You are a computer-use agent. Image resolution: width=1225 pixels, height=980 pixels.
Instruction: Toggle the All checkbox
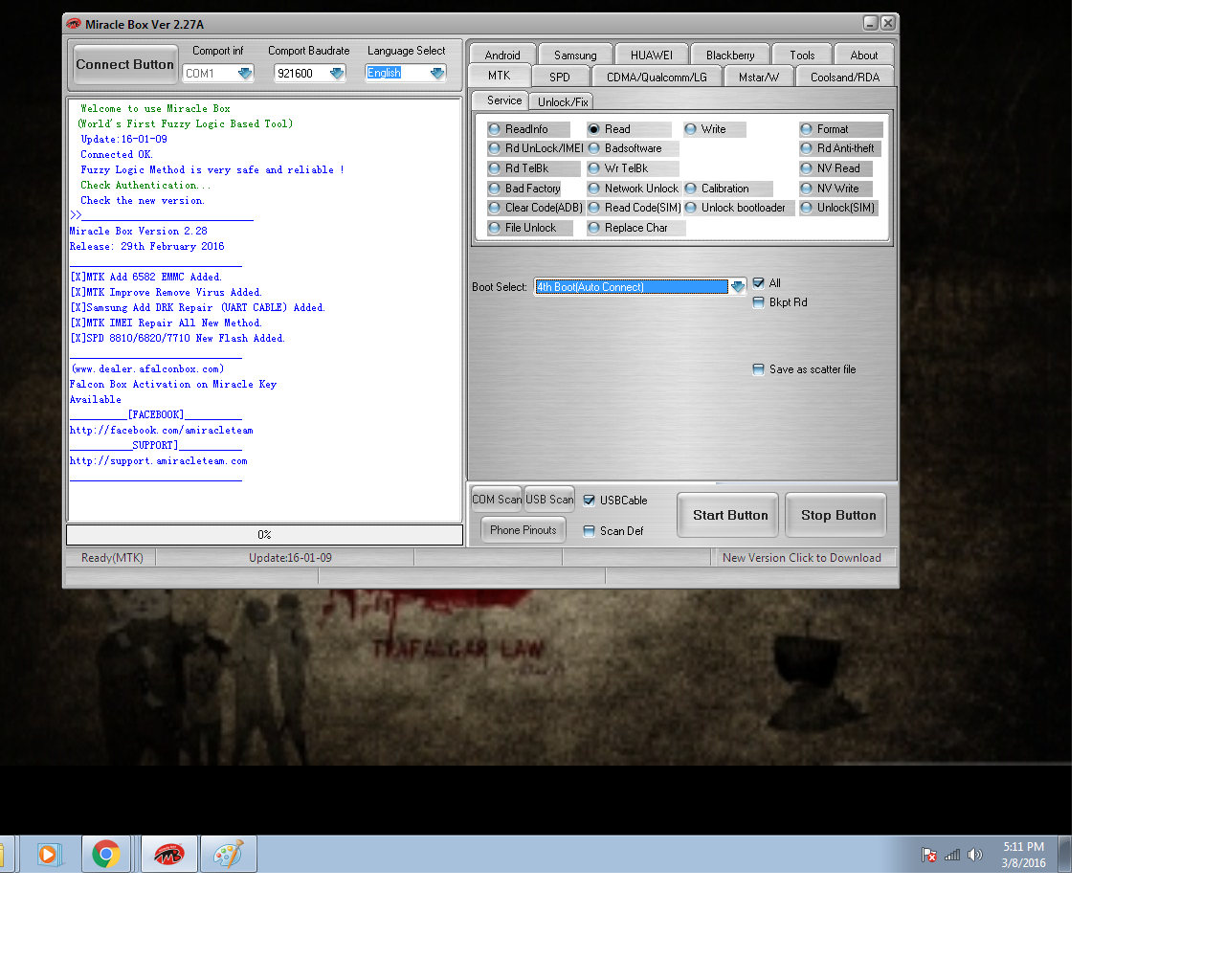coord(759,283)
